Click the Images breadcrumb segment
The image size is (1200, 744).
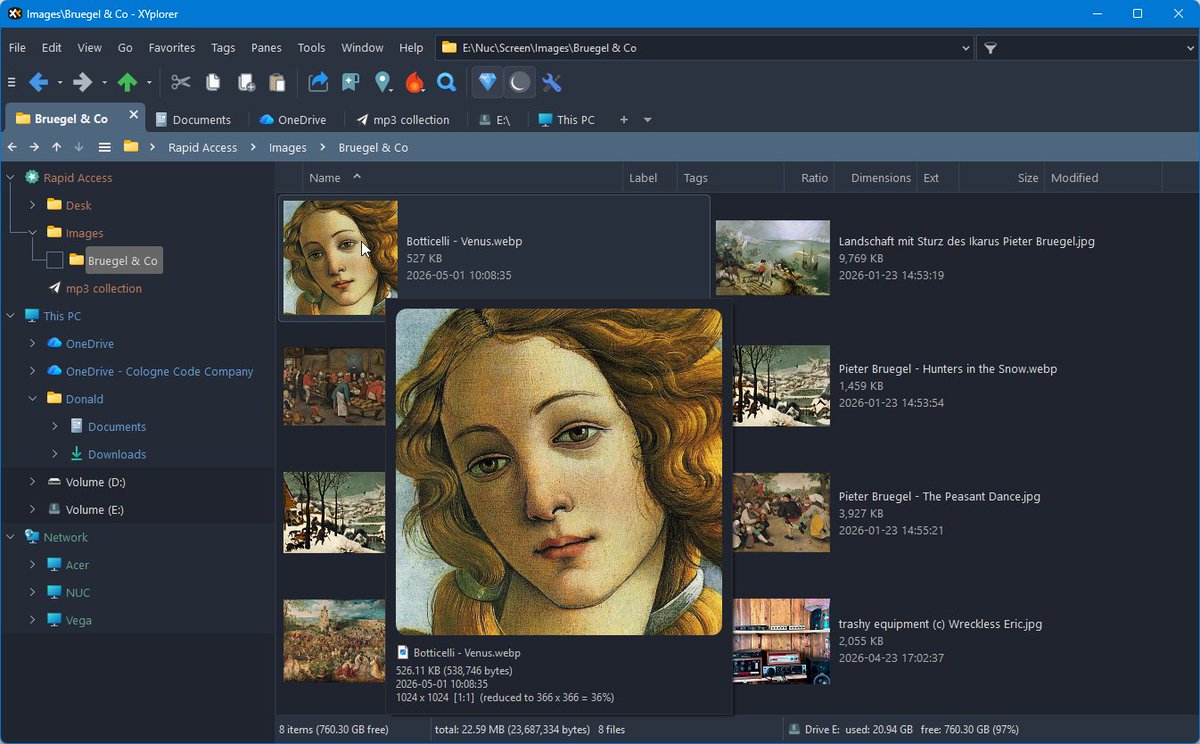288,147
